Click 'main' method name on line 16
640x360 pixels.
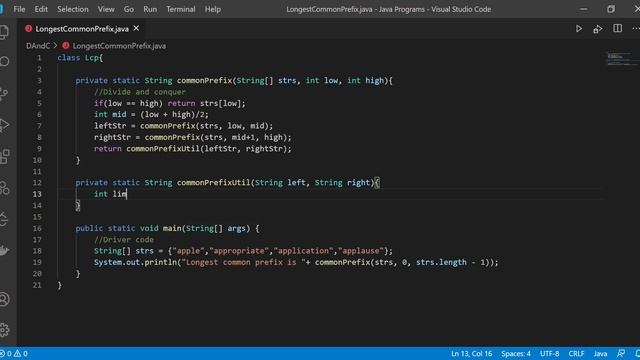coord(172,228)
